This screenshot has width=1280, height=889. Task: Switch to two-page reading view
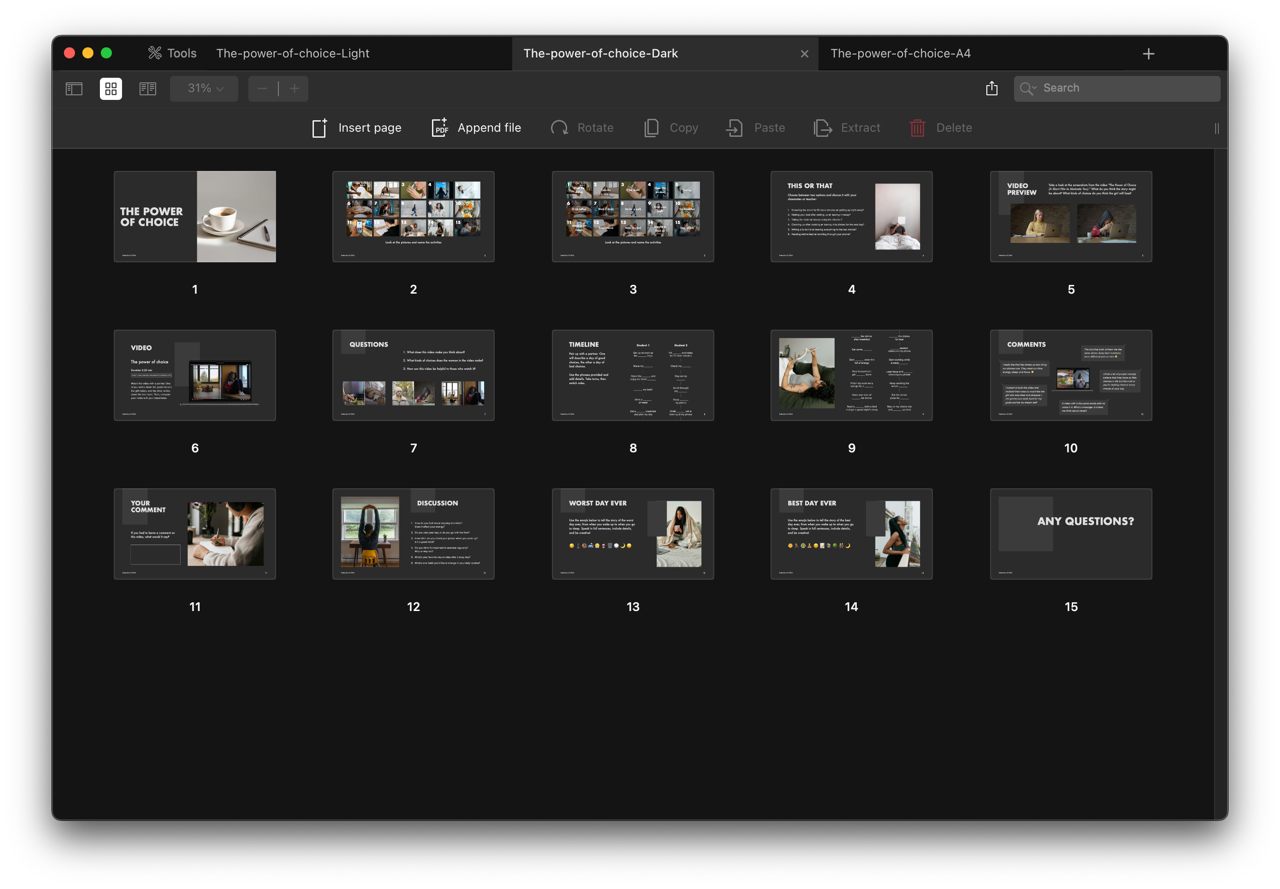148,88
